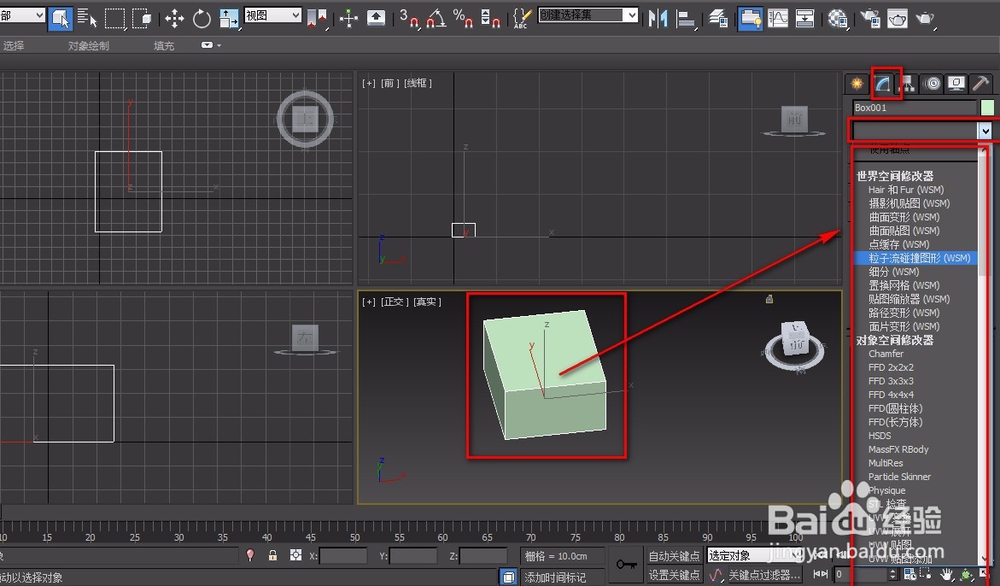
Task: Click the large Set Keys key icon
Action: pos(626,564)
